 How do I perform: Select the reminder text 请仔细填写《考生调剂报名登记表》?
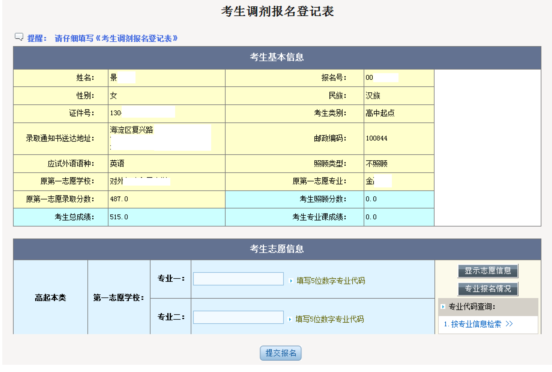click(x=116, y=38)
